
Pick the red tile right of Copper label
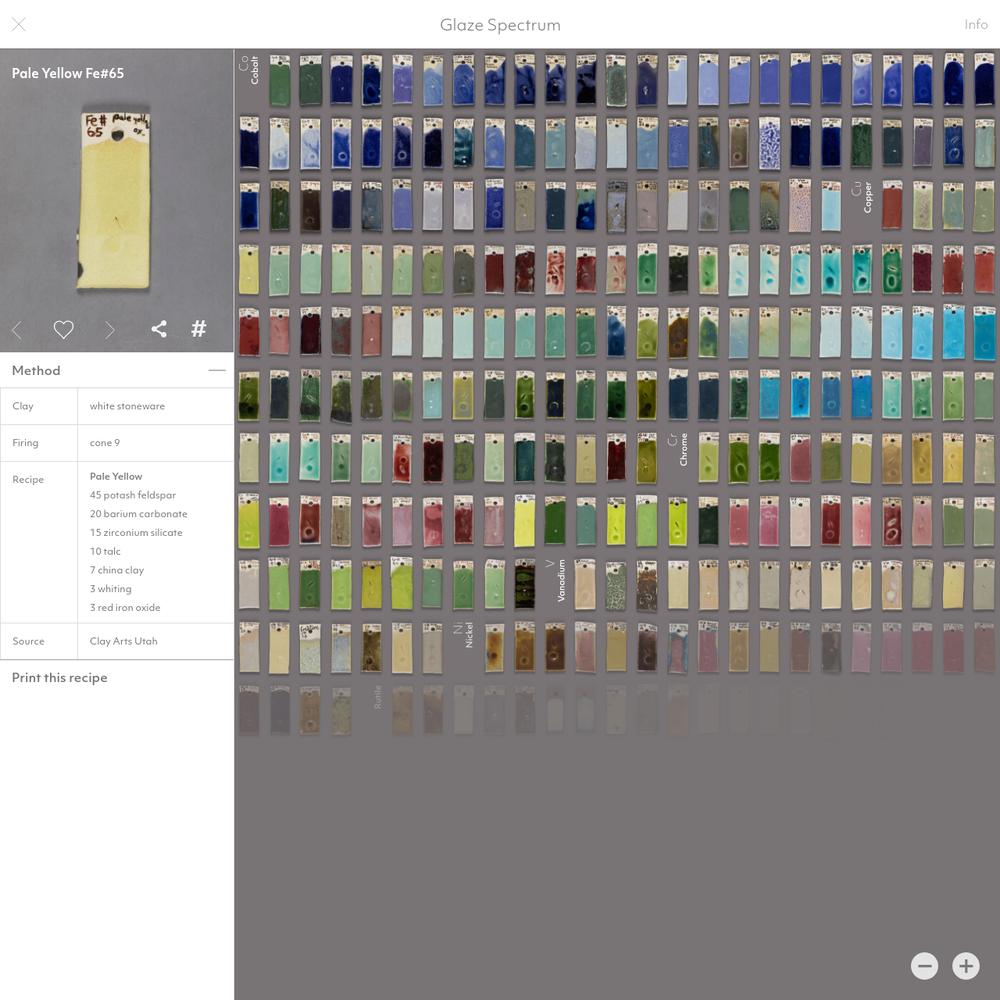click(x=892, y=206)
